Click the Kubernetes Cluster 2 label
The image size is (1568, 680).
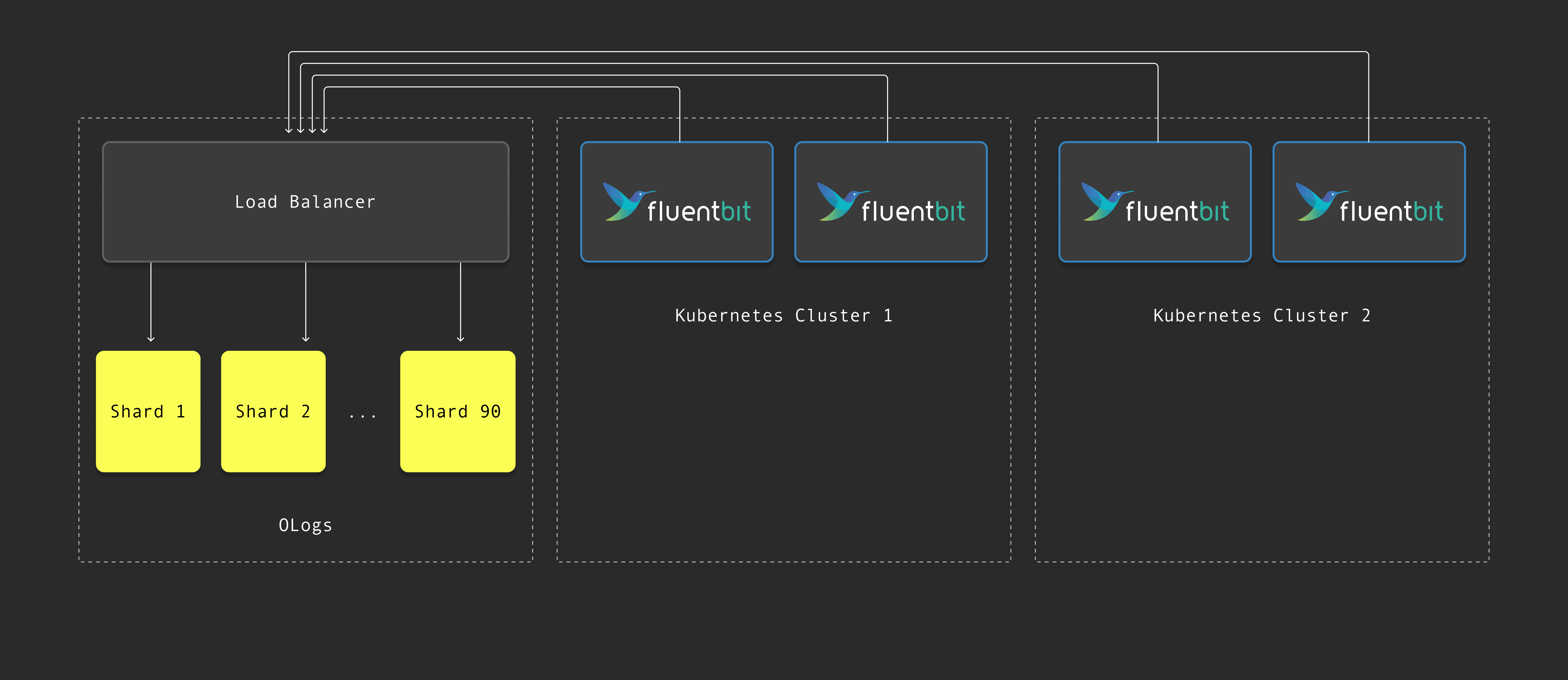(1261, 315)
